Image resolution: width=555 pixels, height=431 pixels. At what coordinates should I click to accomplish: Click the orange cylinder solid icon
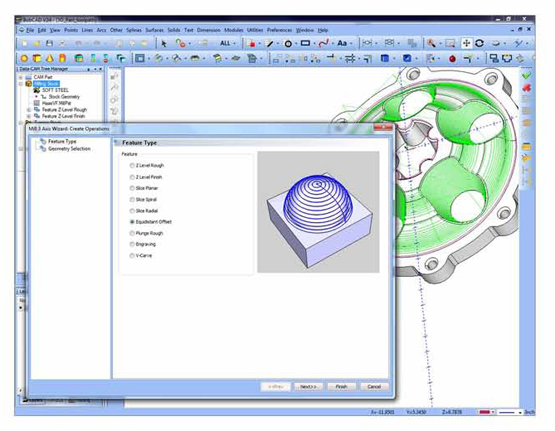click(62, 58)
